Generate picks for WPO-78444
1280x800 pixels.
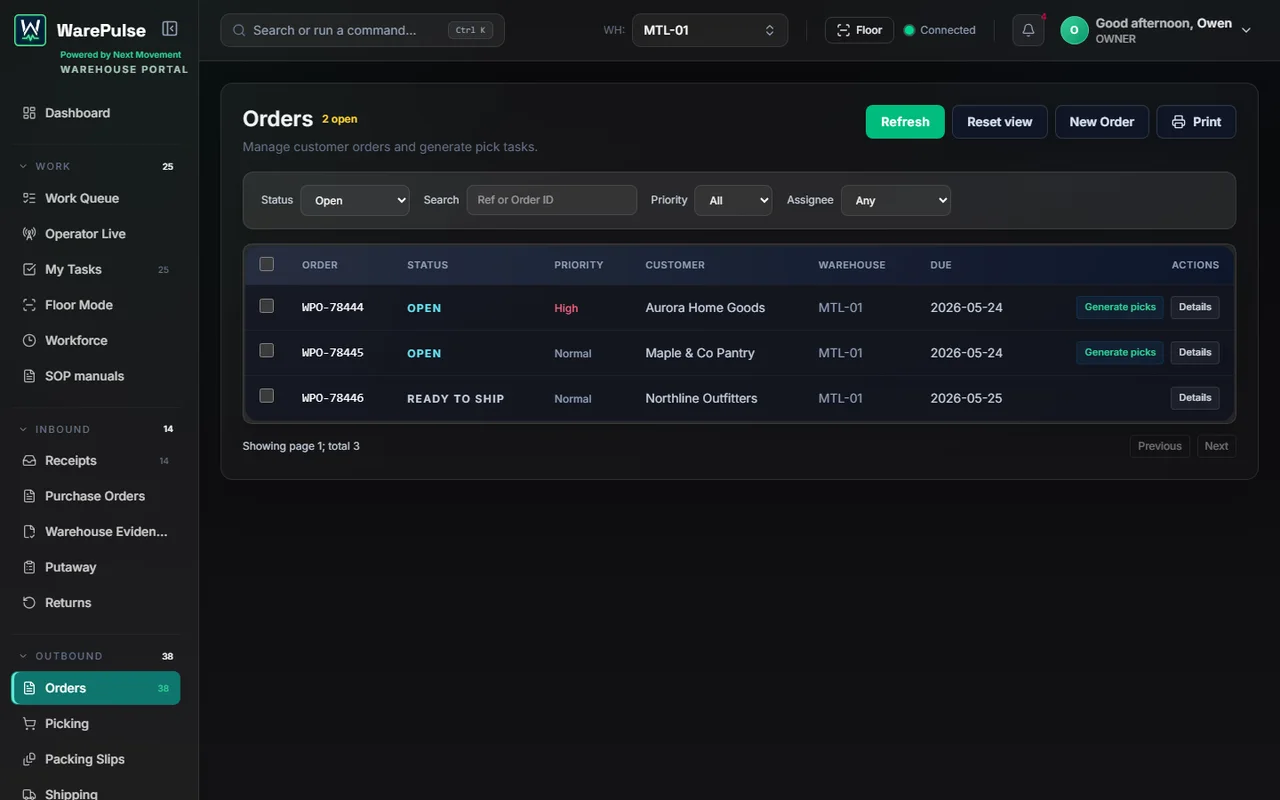1120,307
